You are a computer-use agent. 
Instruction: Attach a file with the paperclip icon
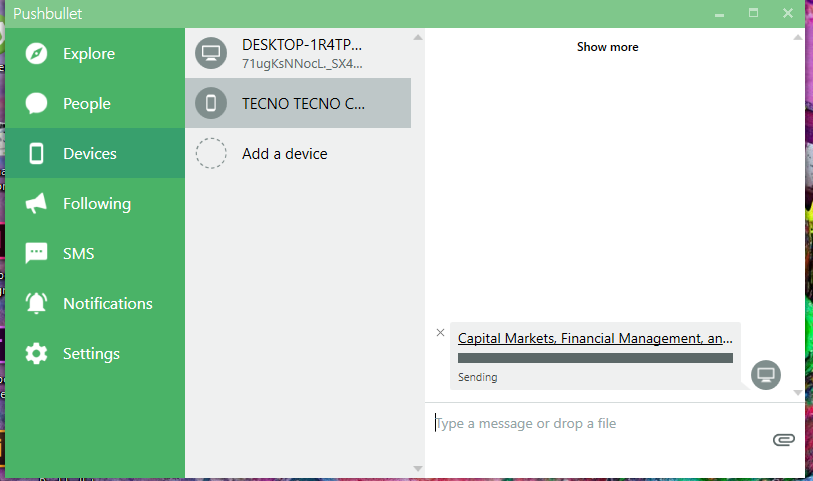tap(783, 440)
